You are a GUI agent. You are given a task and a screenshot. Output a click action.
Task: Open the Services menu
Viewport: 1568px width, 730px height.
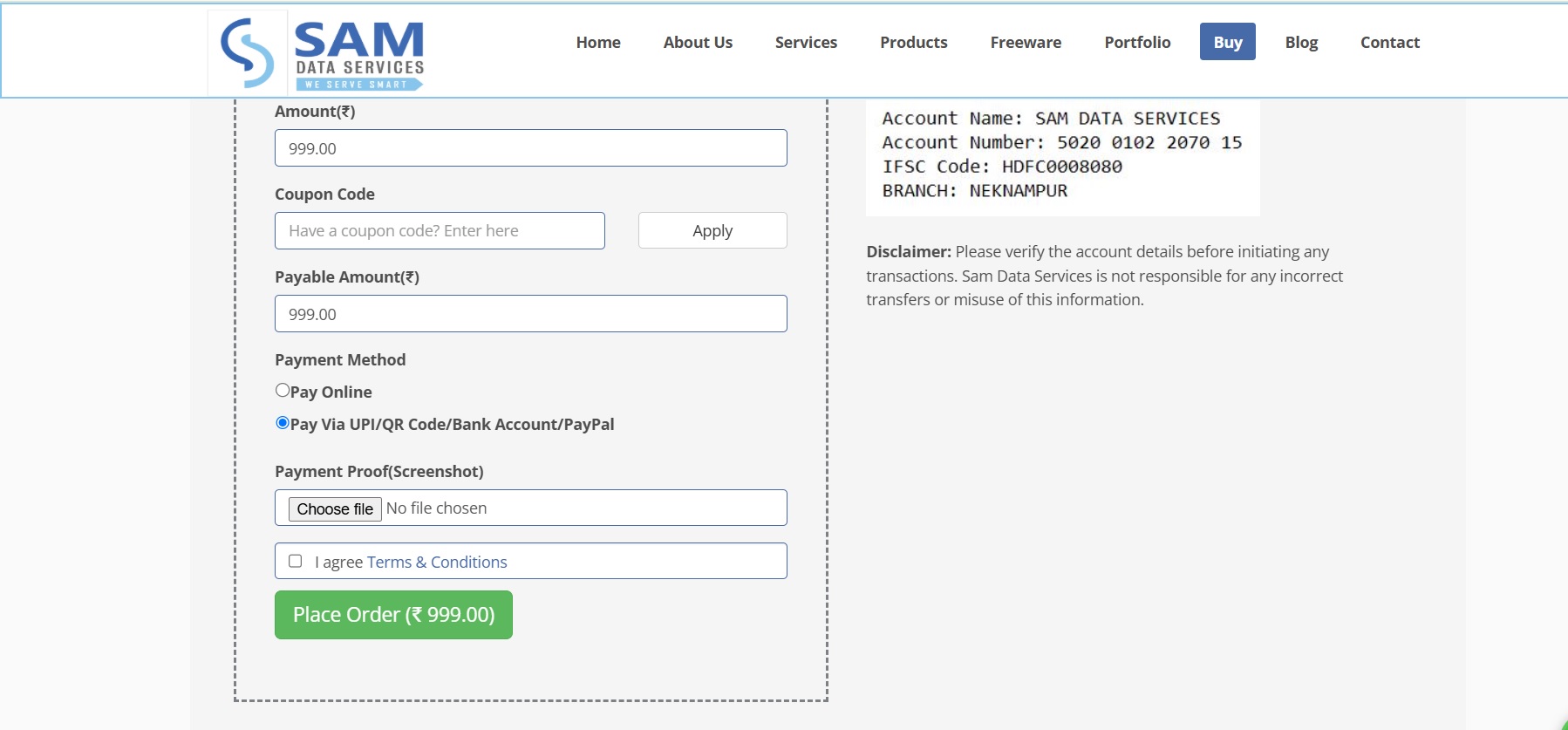(x=806, y=42)
